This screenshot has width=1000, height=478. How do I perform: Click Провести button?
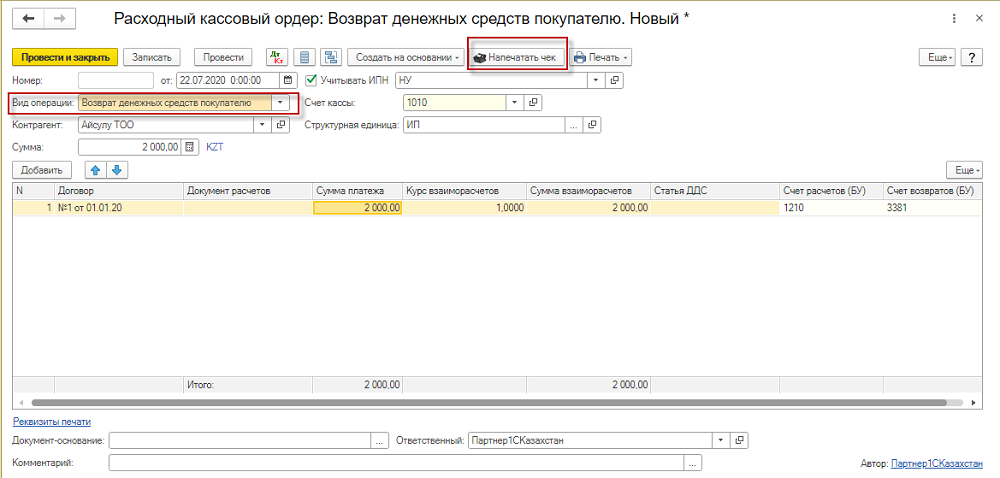[223, 57]
